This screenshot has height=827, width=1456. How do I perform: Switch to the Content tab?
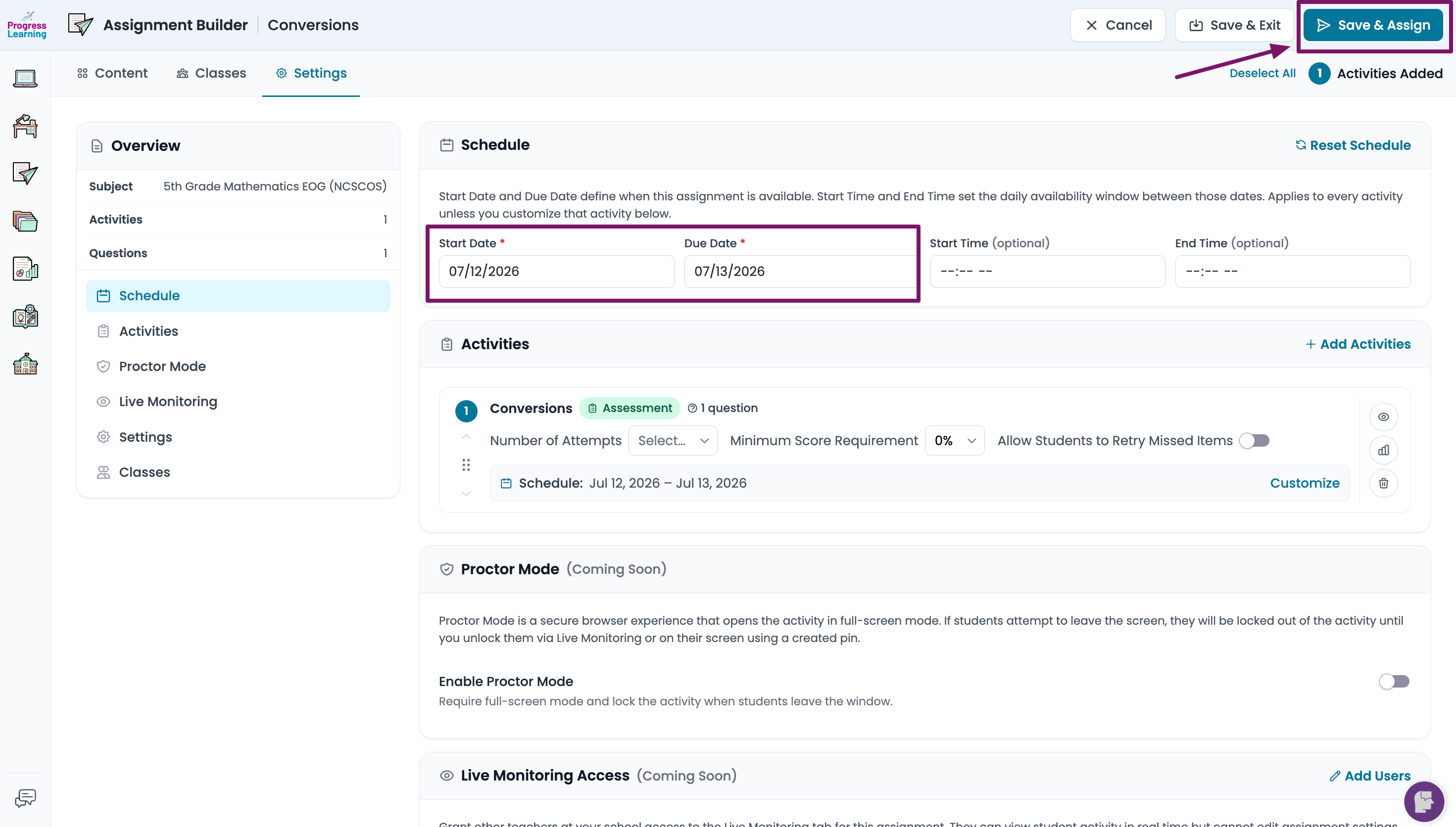click(x=112, y=73)
